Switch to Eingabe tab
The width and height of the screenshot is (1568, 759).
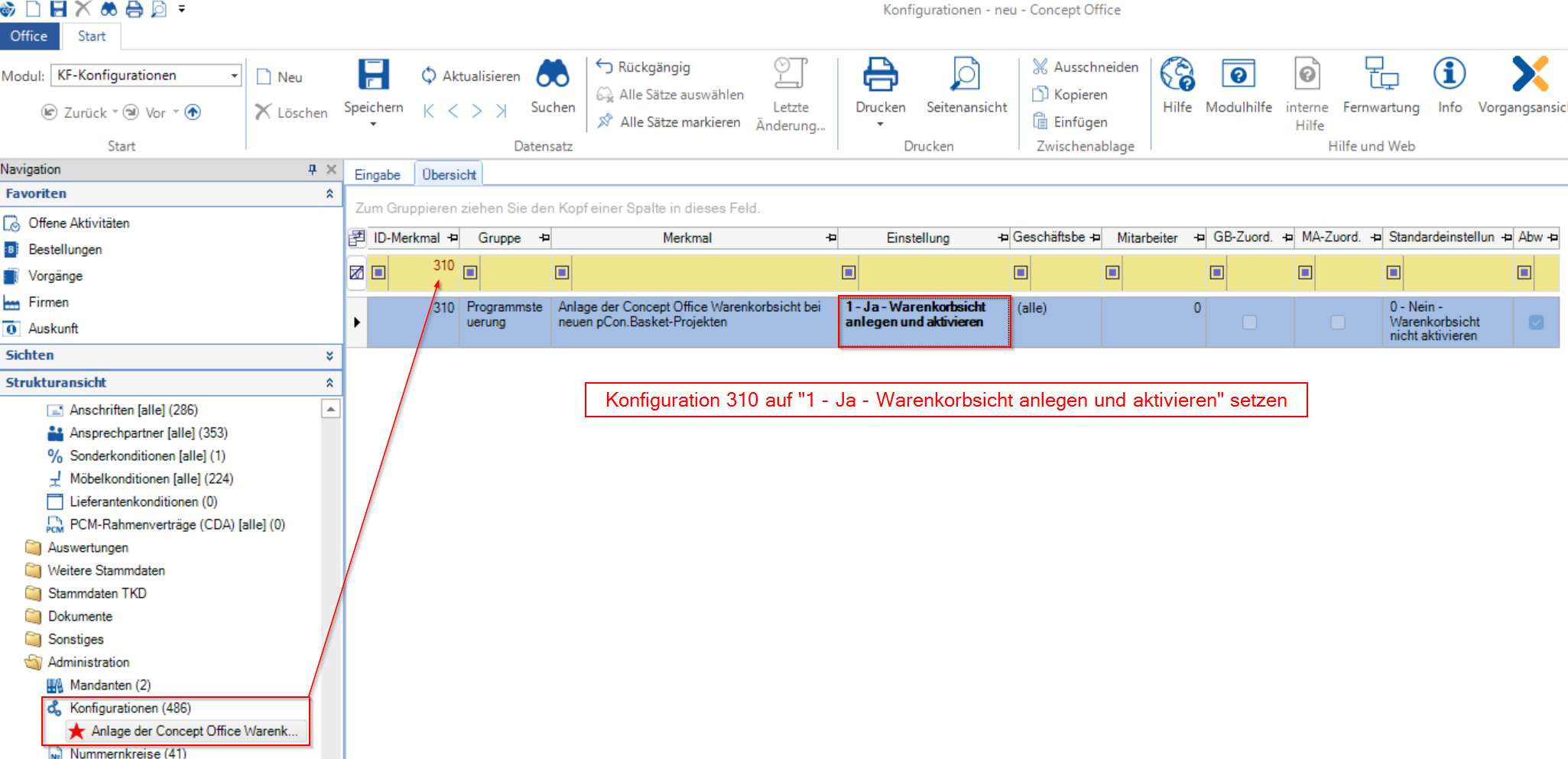[x=378, y=174]
